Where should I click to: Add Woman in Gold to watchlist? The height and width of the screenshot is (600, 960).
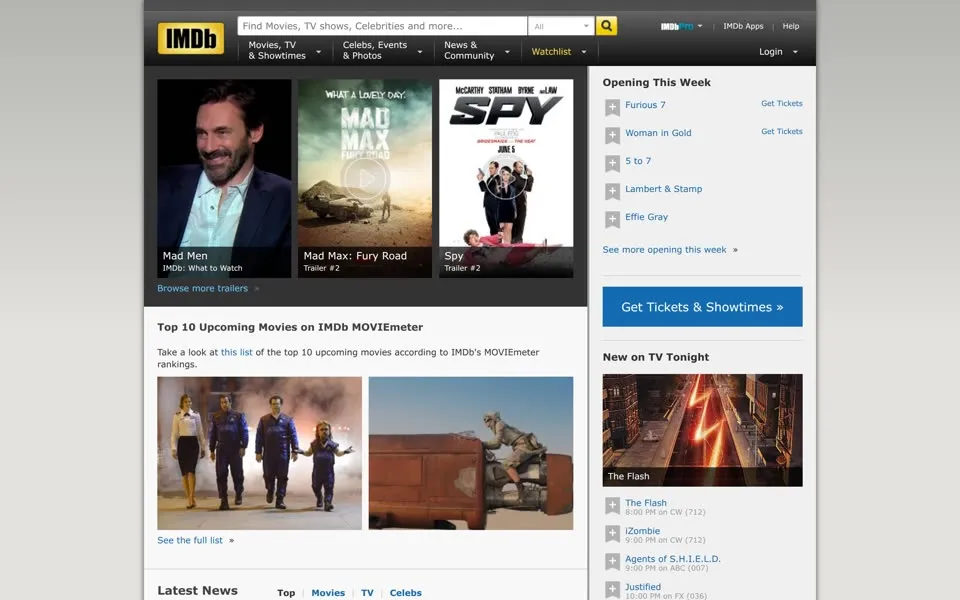point(612,135)
